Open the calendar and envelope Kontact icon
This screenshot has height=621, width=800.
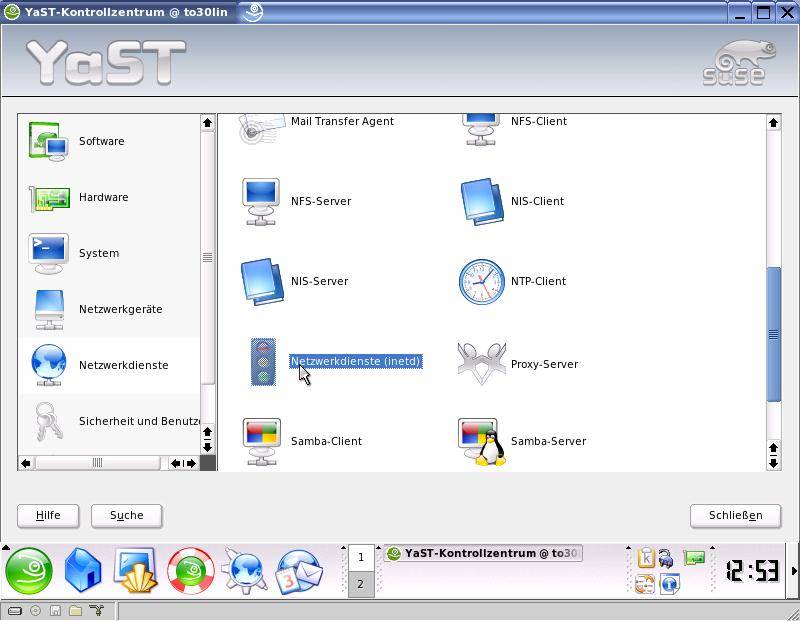[x=299, y=571]
